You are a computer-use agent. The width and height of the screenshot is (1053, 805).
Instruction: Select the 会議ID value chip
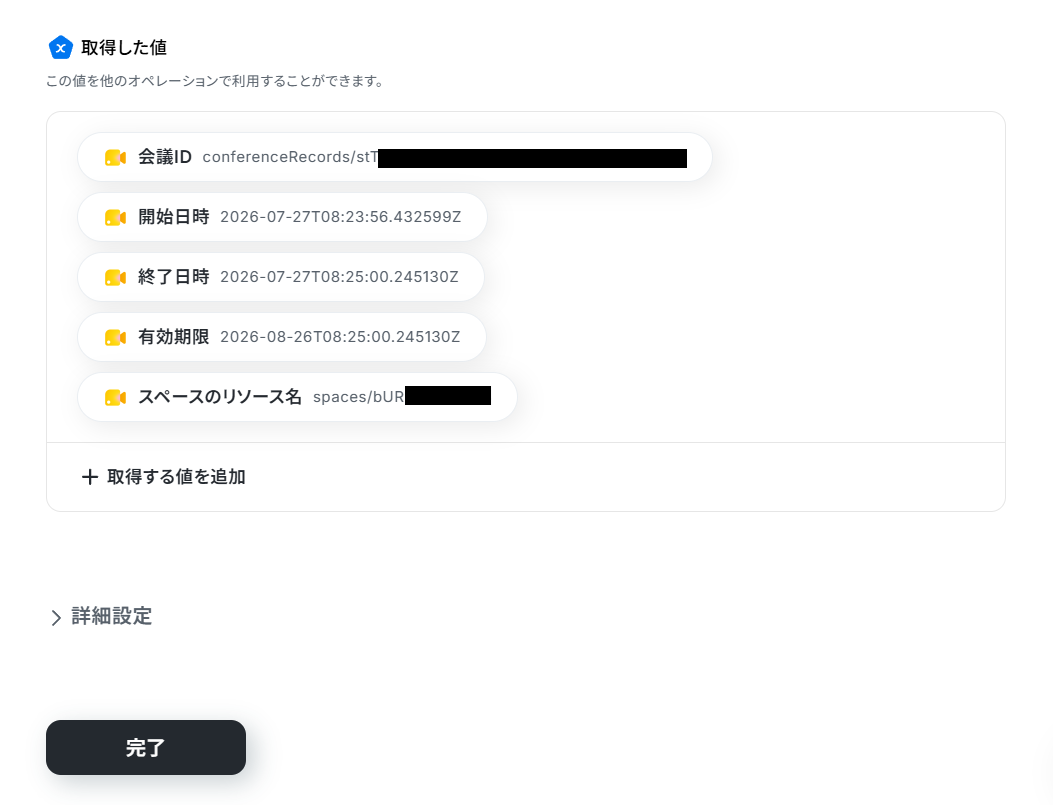pyautogui.click(x=395, y=157)
